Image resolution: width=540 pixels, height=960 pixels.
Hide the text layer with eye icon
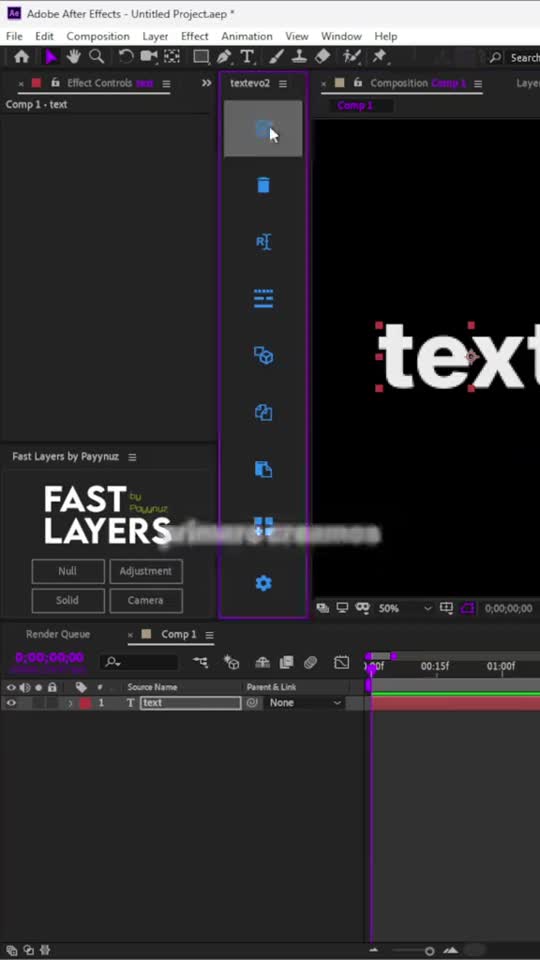coord(11,703)
